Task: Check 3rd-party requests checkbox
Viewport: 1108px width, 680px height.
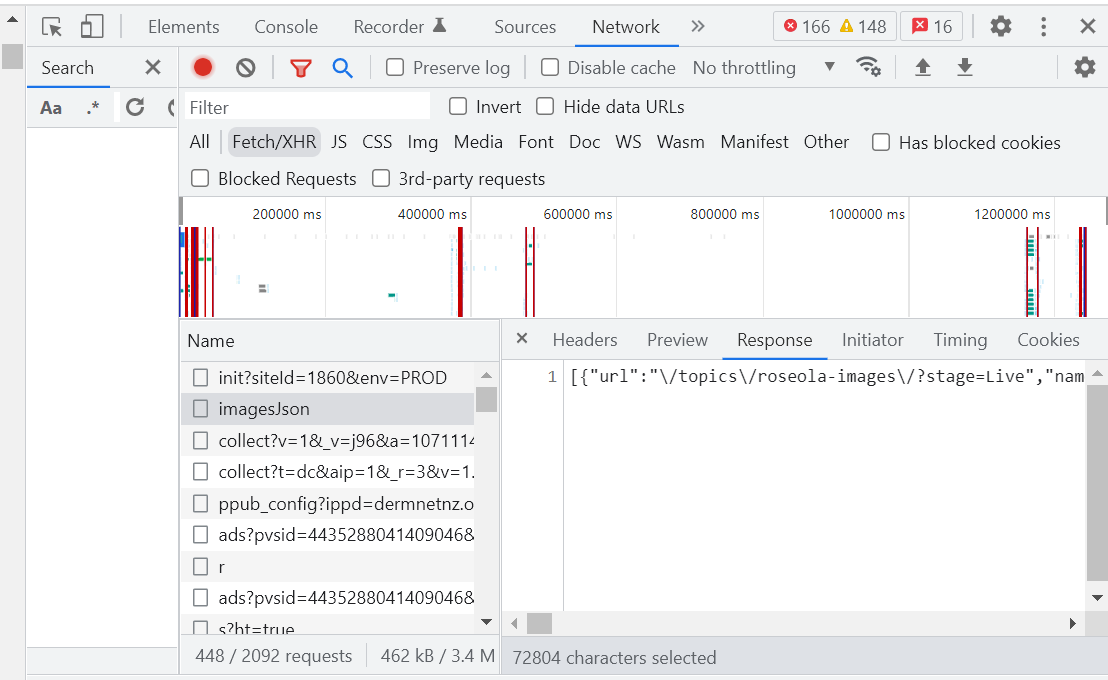Action: (x=381, y=178)
